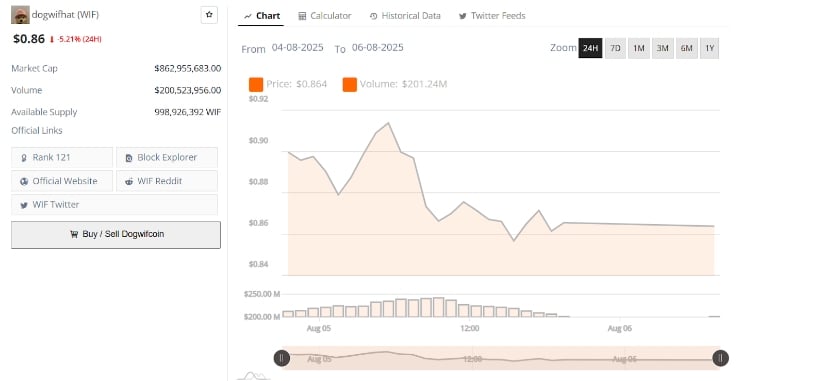Image resolution: width=825 pixels, height=381 pixels.
Task: Select the 7D zoom option
Action: pos(615,48)
